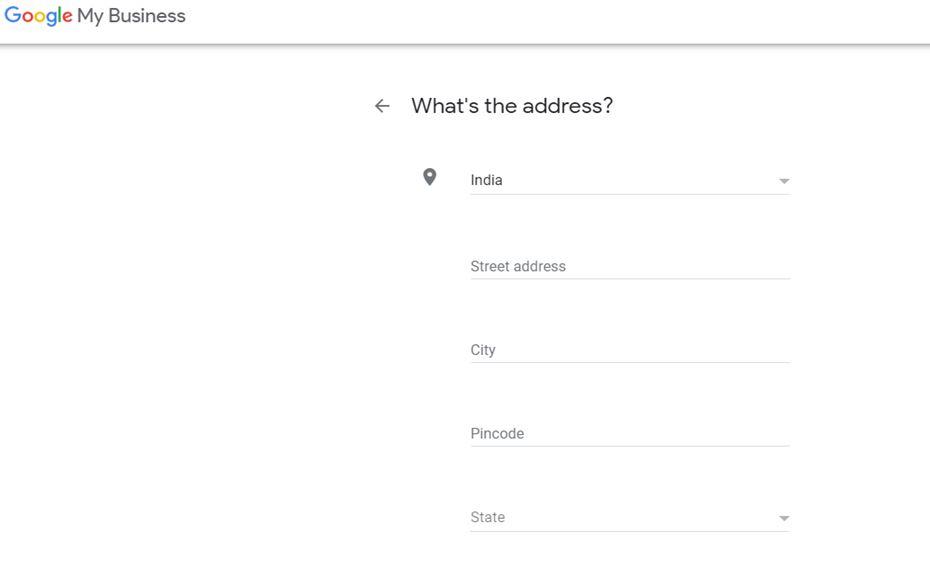Expand the State dropdown arrow
The width and height of the screenshot is (930, 564).
[x=784, y=518]
